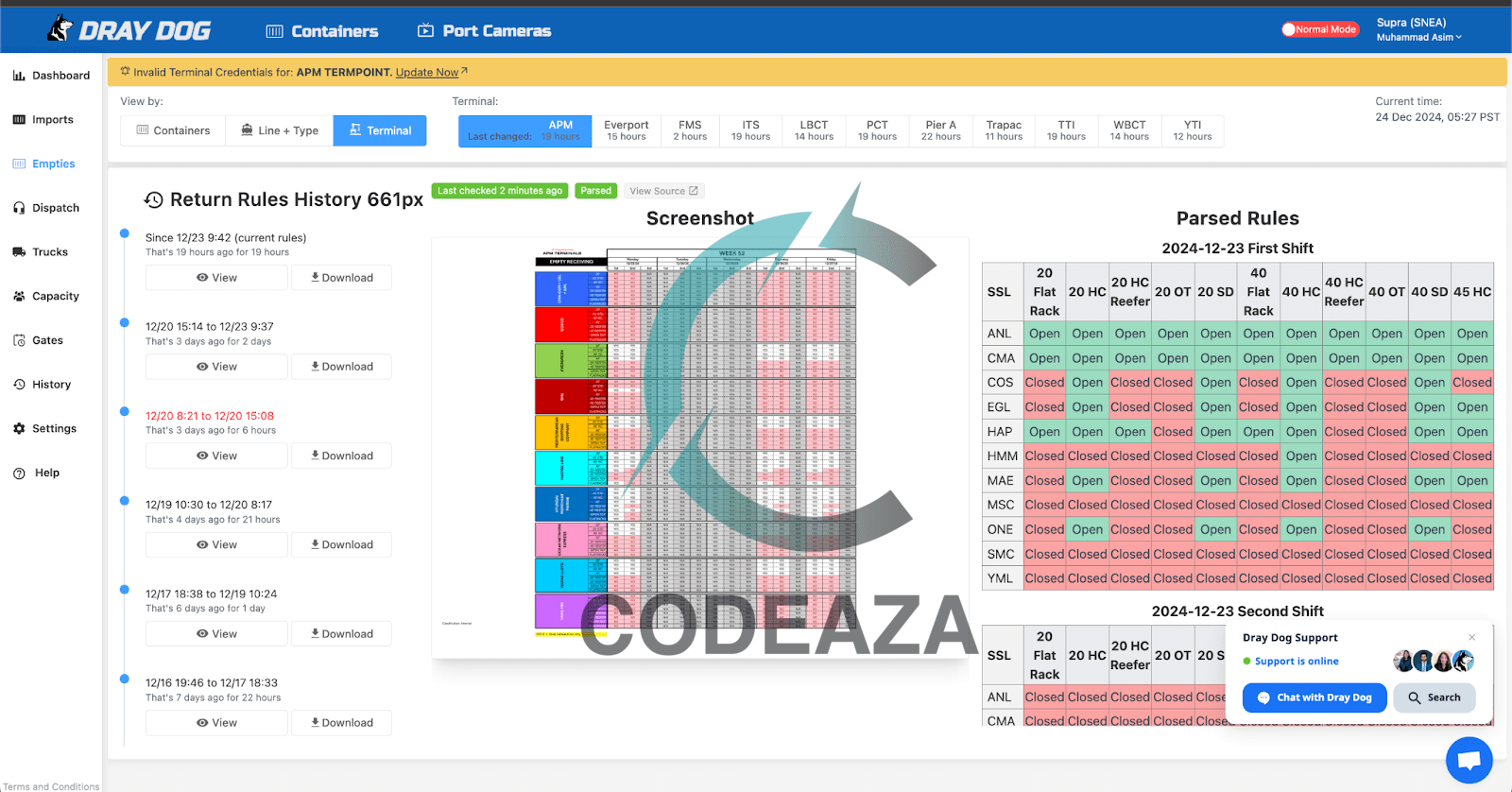Click the Imports sidebar icon
Viewport: 1512px width, 792px height.
pos(19,120)
